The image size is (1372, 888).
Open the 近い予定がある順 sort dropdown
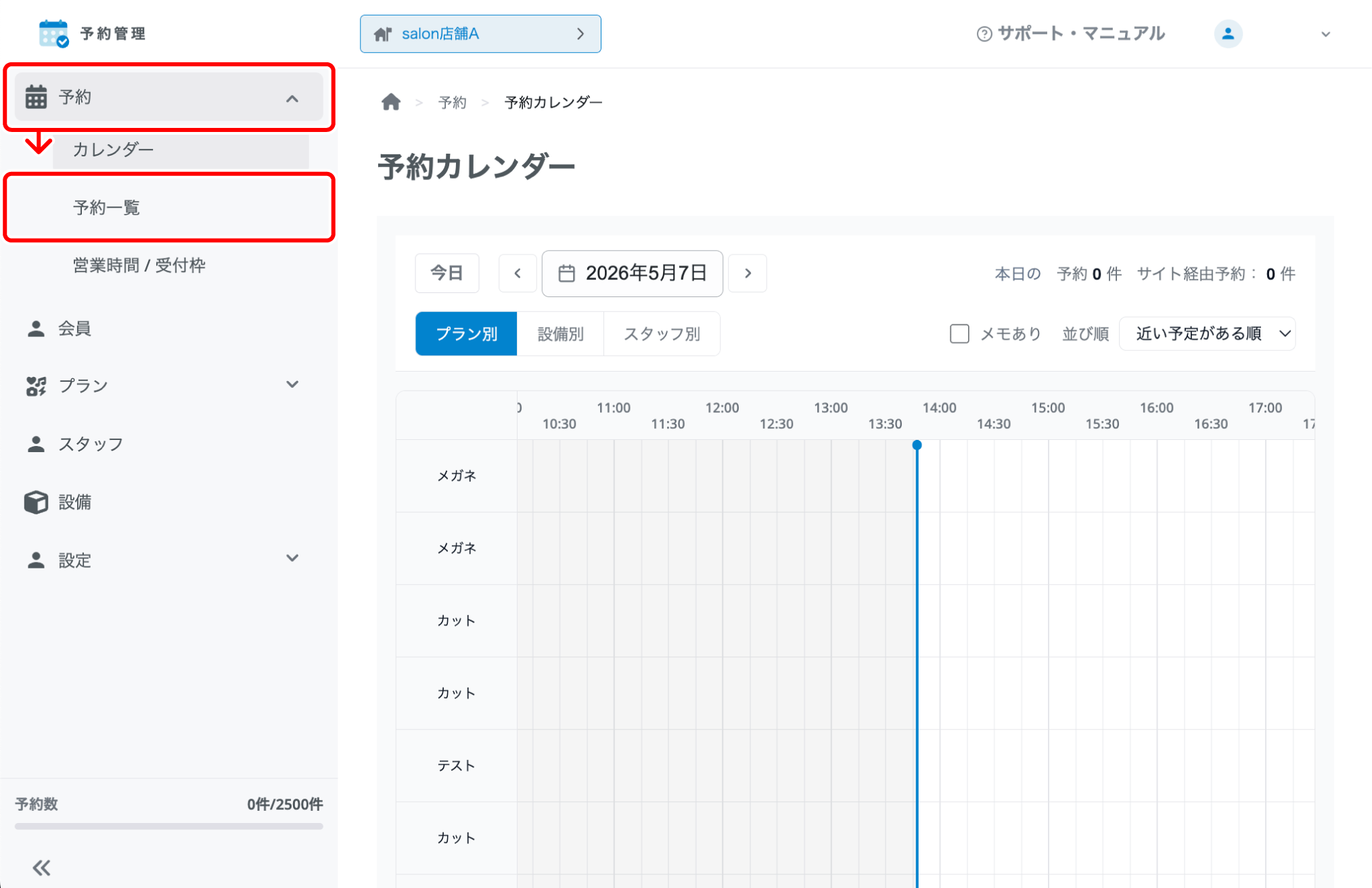1208,334
